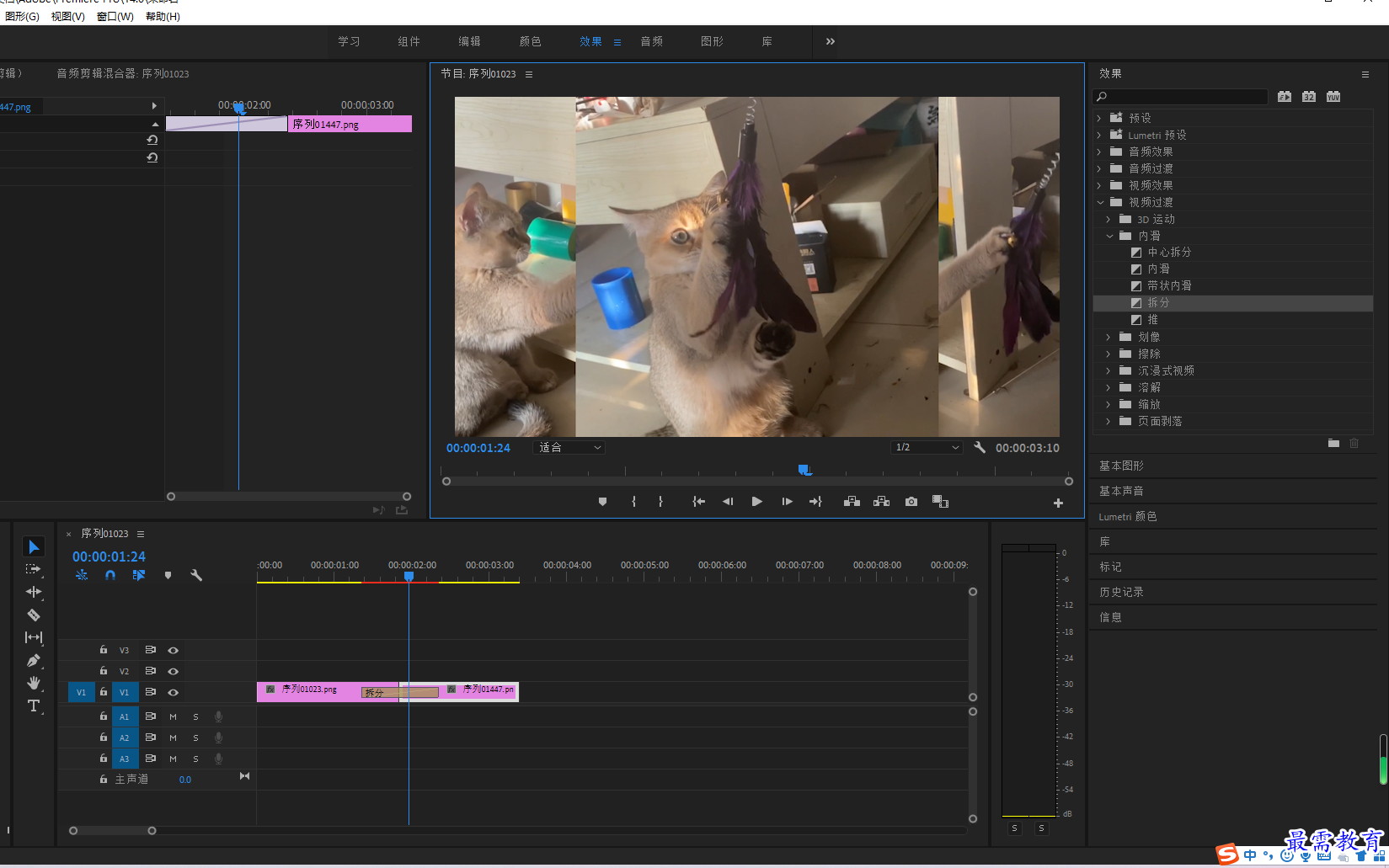1389x868 pixels.
Task: Select the Track Select Forward tool
Action: tap(34, 570)
